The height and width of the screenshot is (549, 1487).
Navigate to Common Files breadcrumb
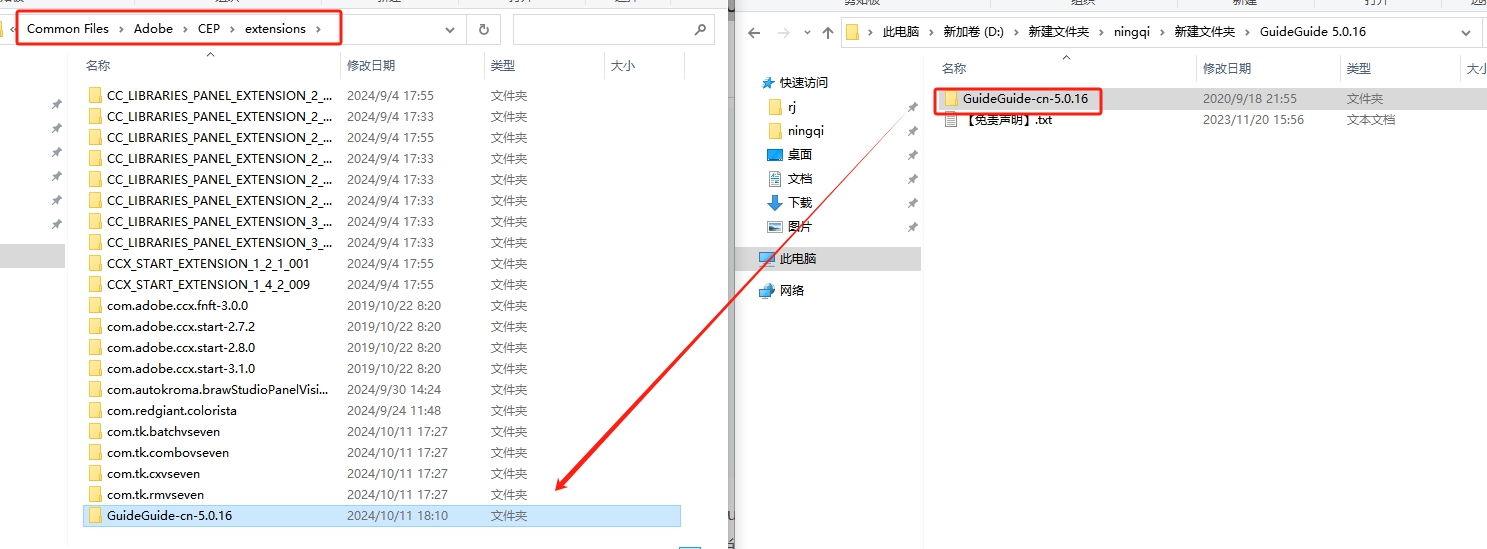68,29
